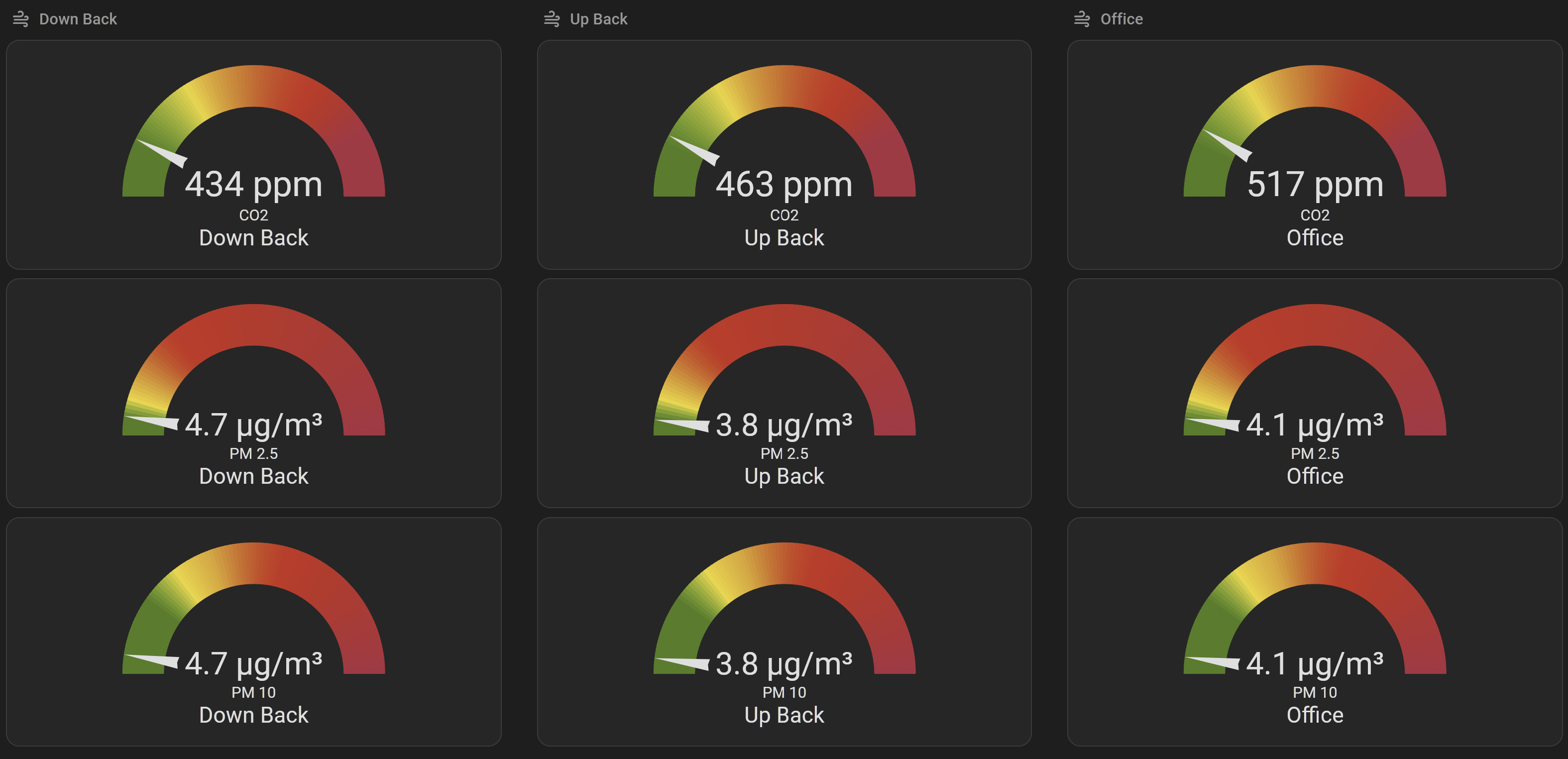Click the air icon beside Office heading
This screenshot has width=1568, height=759.
click(x=1082, y=19)
